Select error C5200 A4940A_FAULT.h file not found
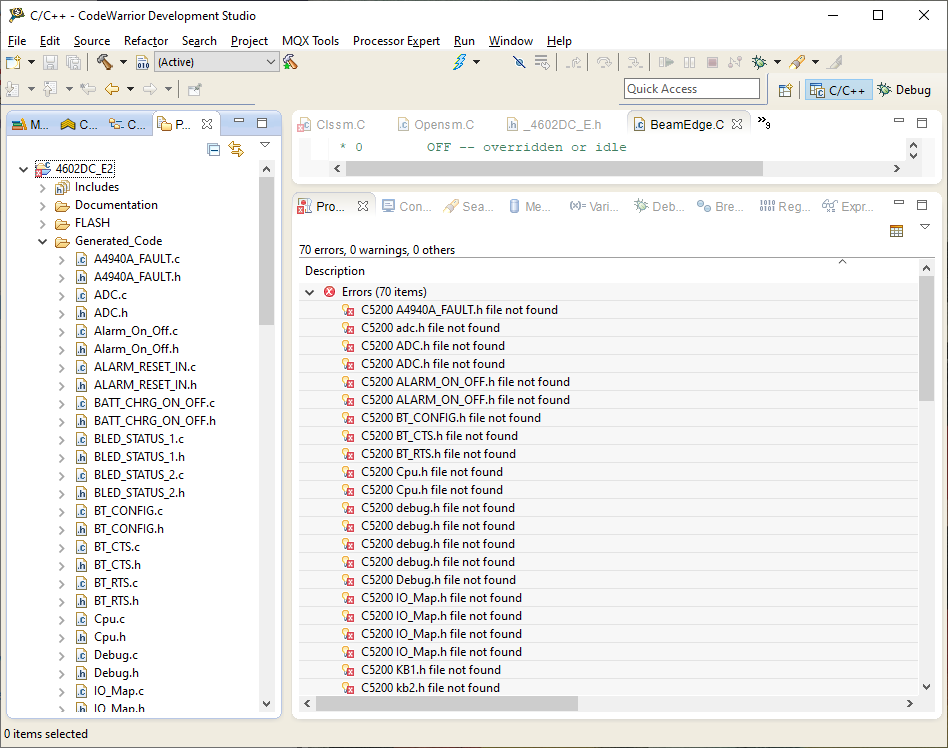This screenshot has height=748, width=948. [x=459, y=310]
